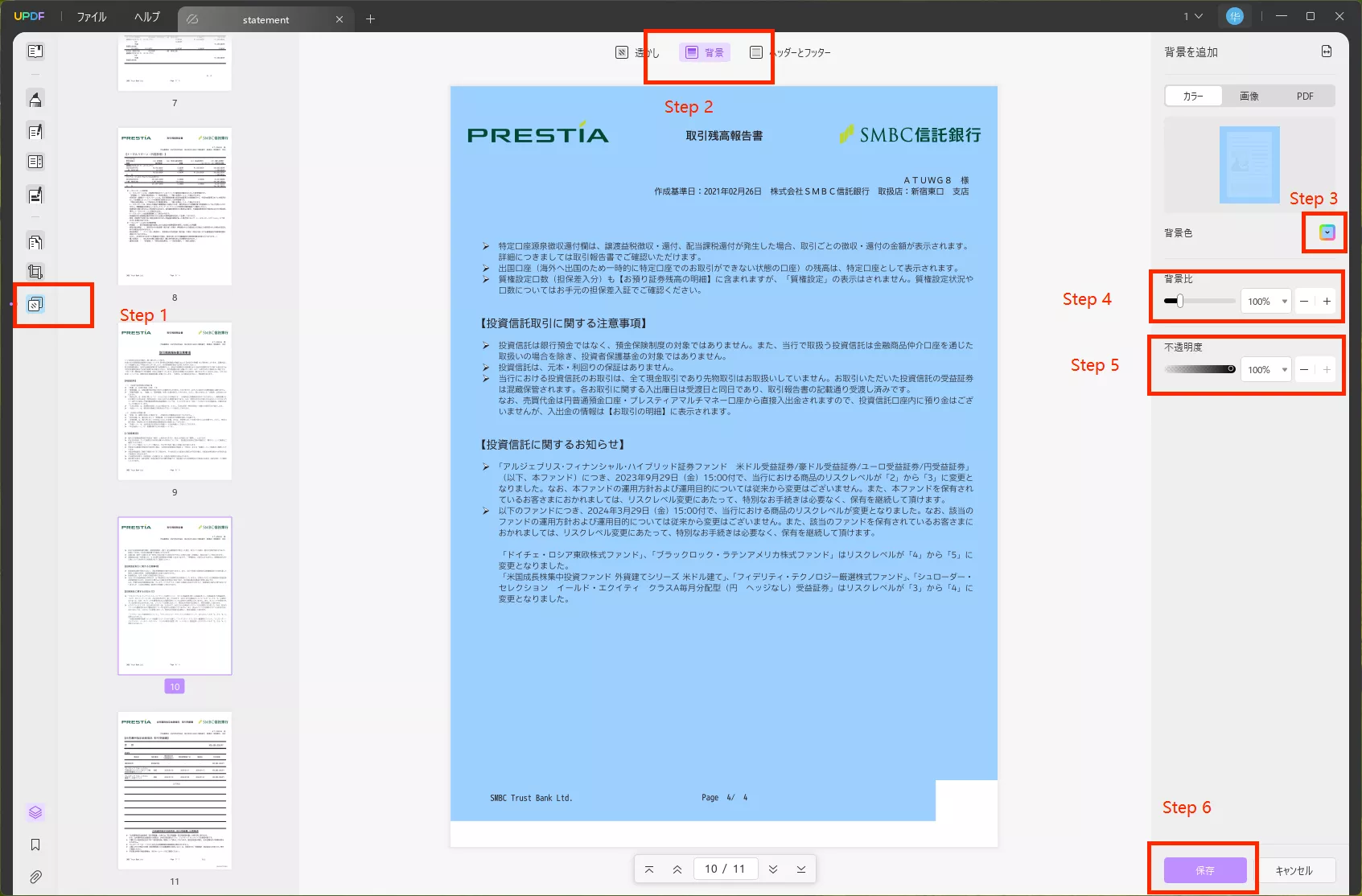The height and width of the screenshot is (896, 1362).
Task: Increase 不透明度 with plus button
Action: click(1327, 370)
